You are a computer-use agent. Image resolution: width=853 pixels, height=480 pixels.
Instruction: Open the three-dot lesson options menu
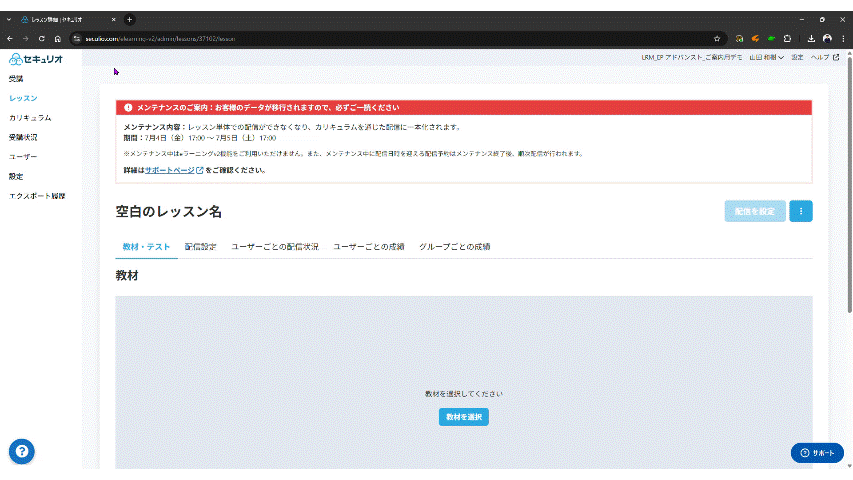801,211
